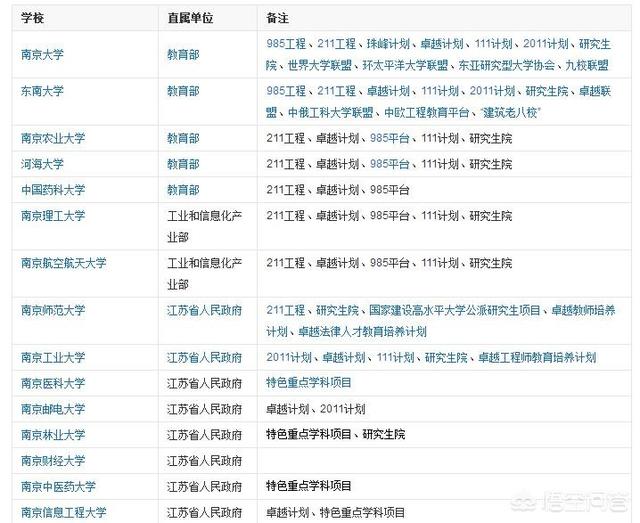Open 特色重点学科项目 link in 南京医科大学 row
This screenshot has width=640, height=523.
pos(309,383)
